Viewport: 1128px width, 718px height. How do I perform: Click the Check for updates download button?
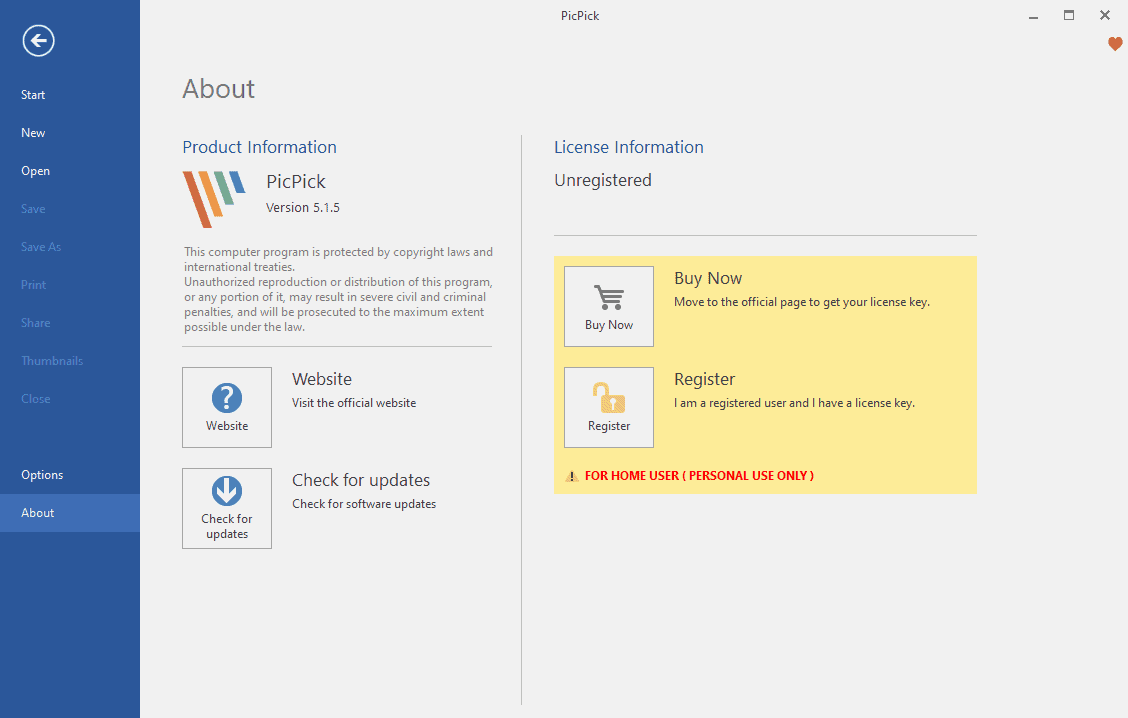coord(227,509)
